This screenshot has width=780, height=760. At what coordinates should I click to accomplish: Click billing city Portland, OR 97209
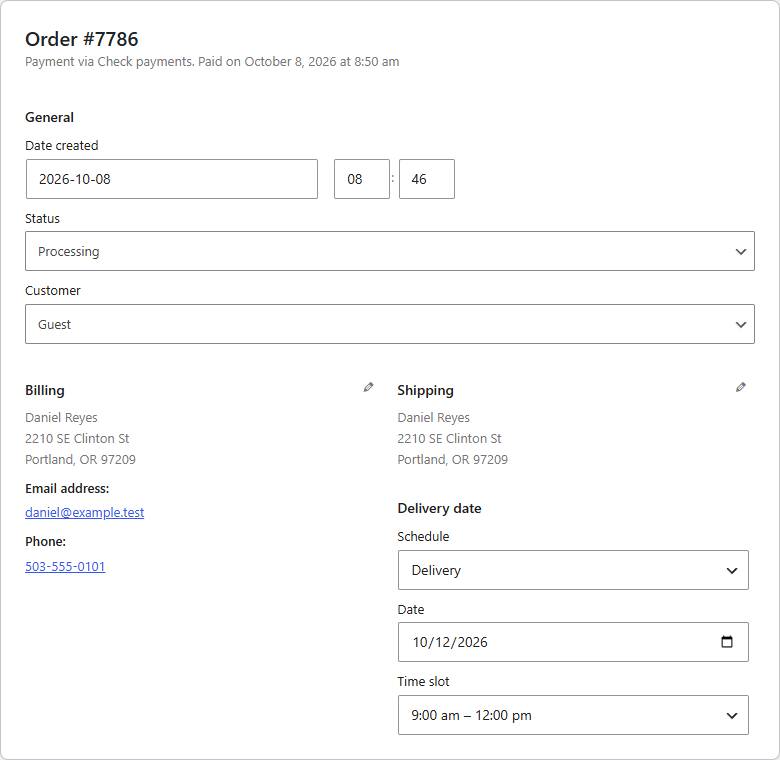(x=81, y=460)
